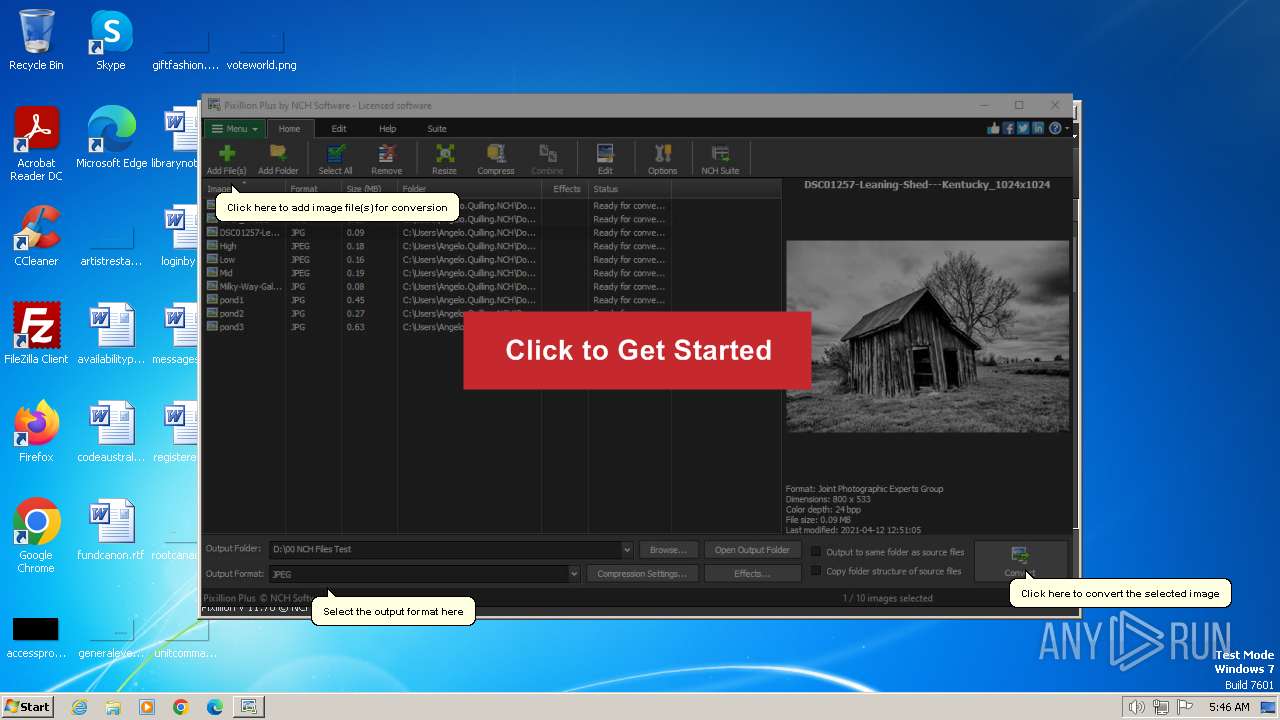The image size is (1280, 720).
Task: Click the LinkedIn share icon
Action: (x=1038, y=128)
